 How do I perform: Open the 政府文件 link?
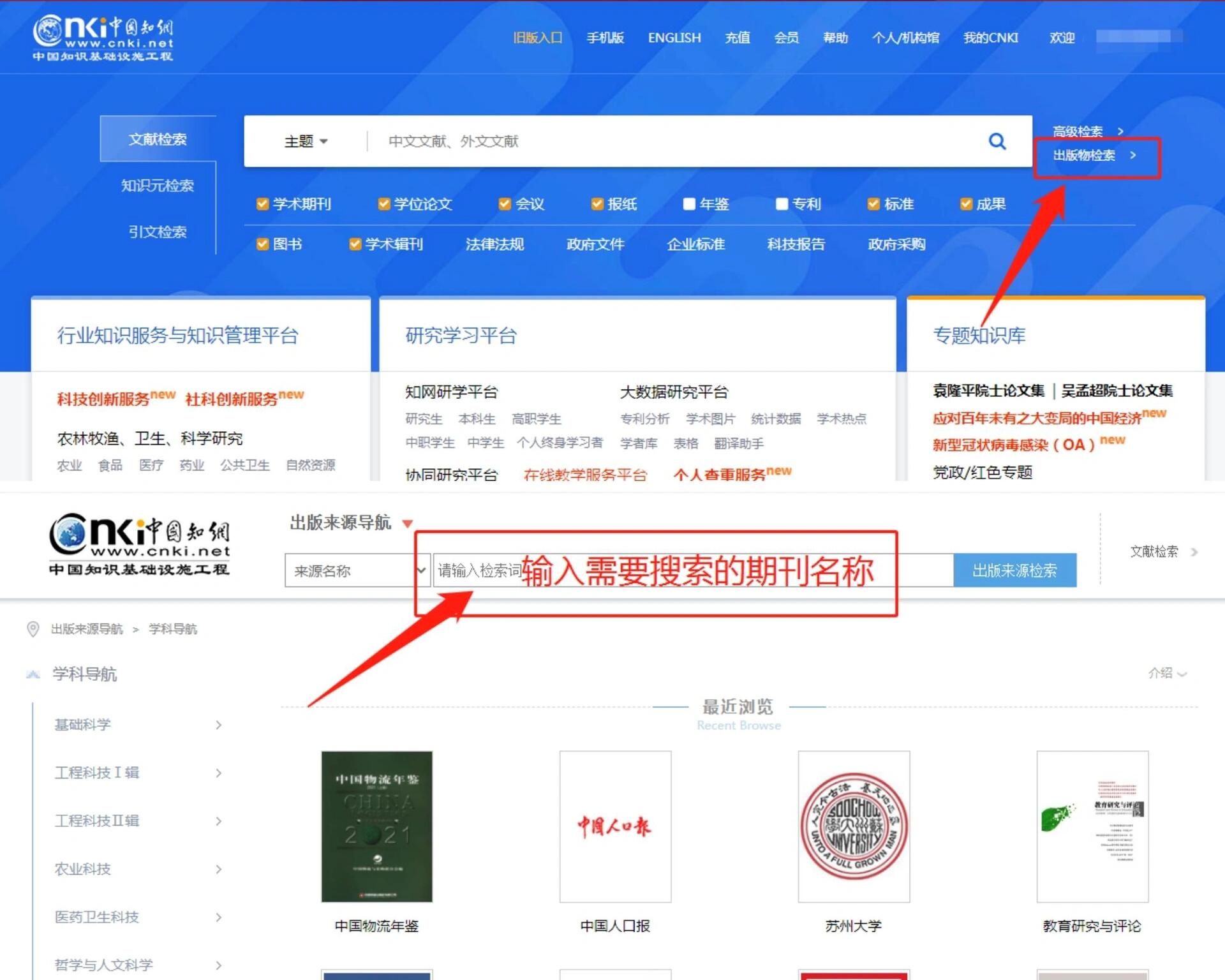pos(595,244)
